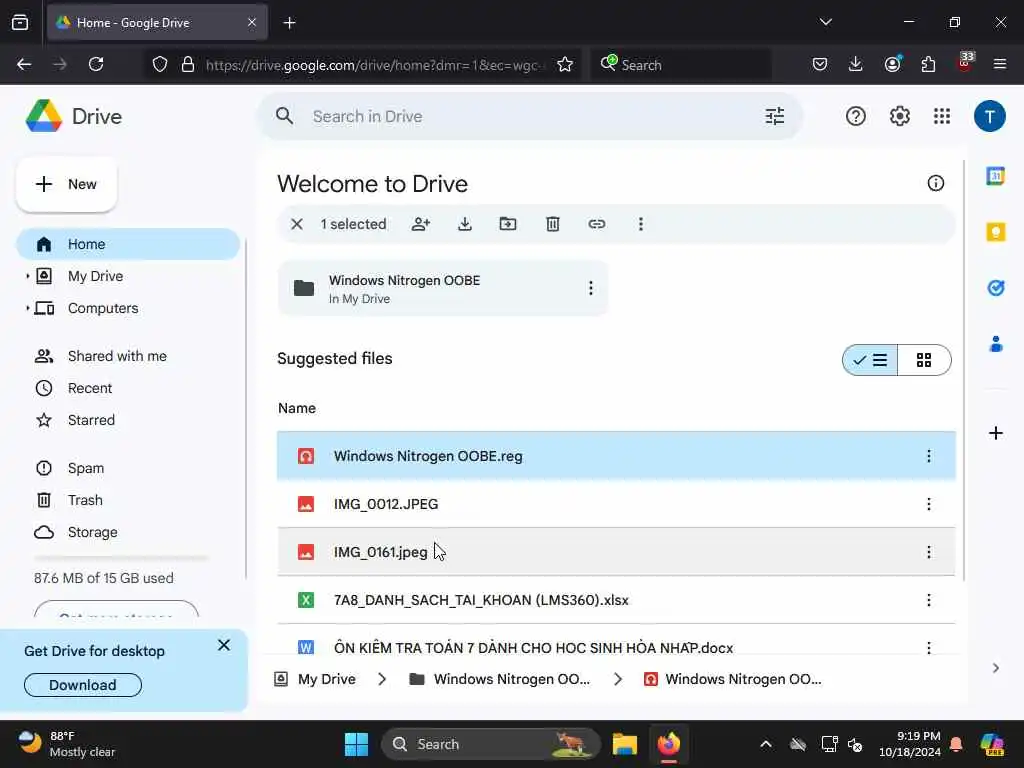Click the account avatar T

pos(989,116)
